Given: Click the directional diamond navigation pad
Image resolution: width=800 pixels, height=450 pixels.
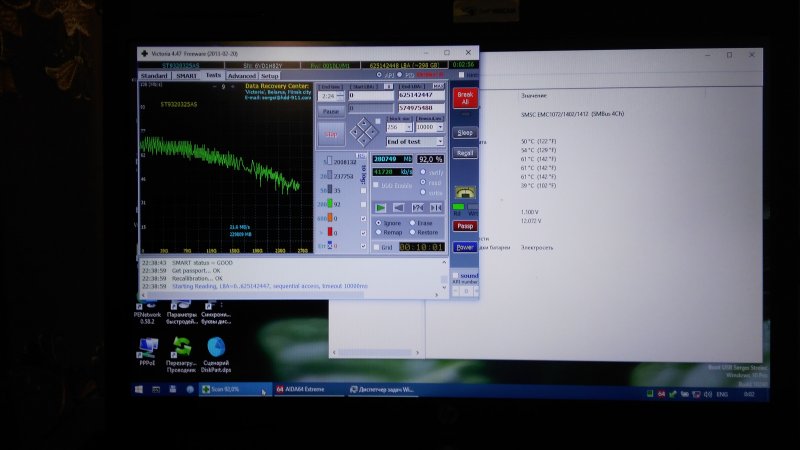Looking at the screenshot, I should click(x=362, y=132).
